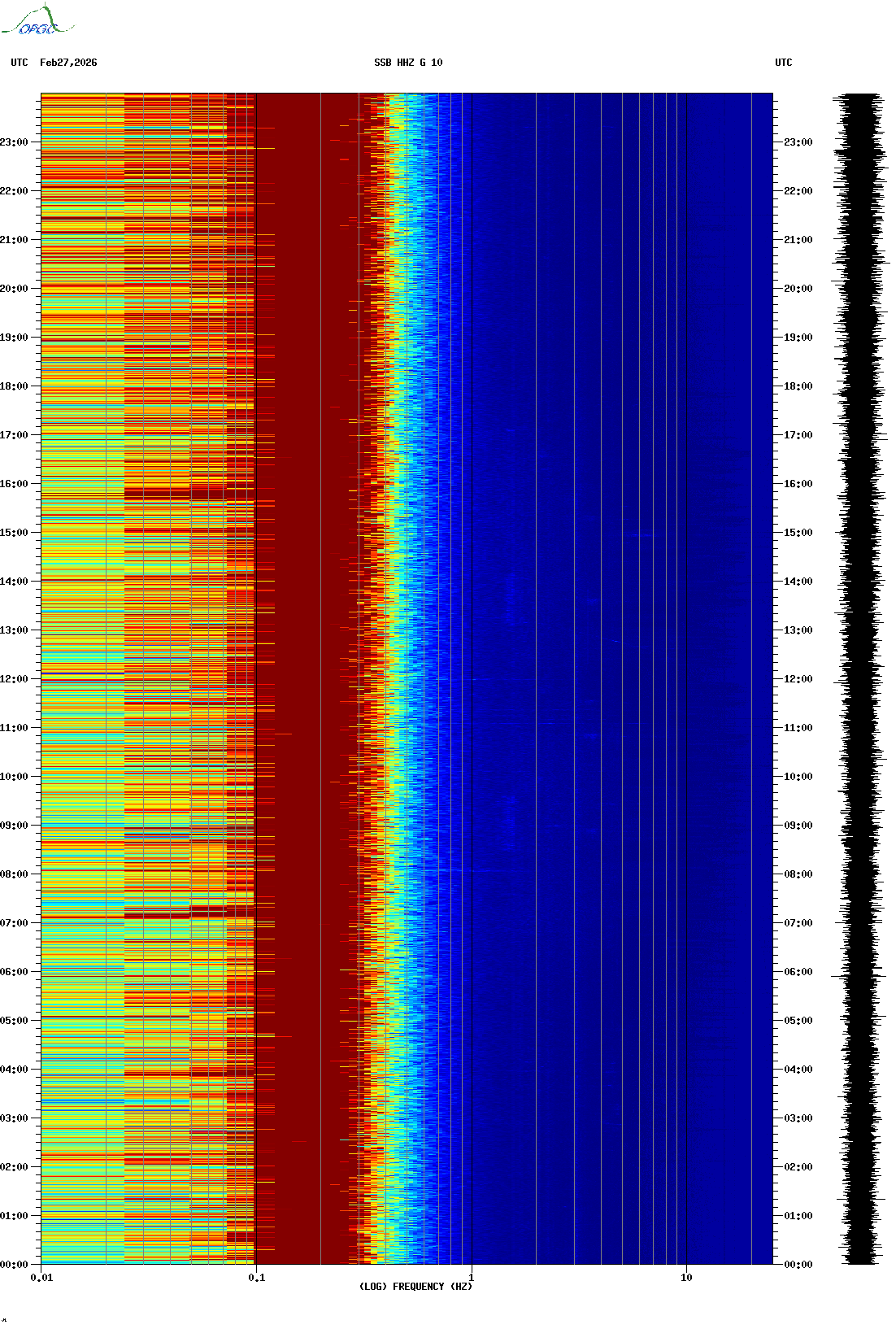Select the 12:00 marker on left time axis
The image size is (896, 1329).
pyautogui.click(x=15, y=679)
